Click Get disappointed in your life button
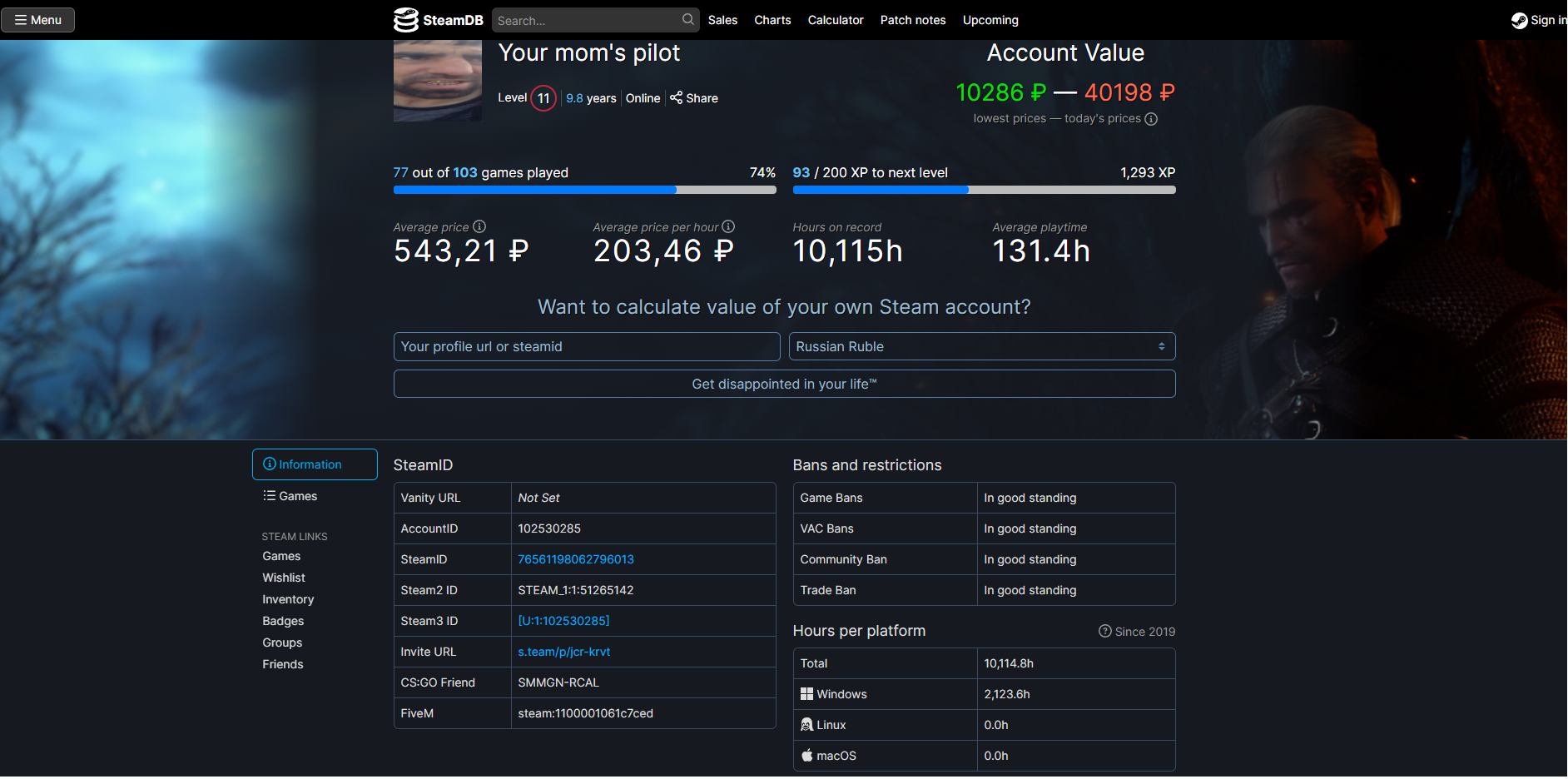 coord(784,385)
